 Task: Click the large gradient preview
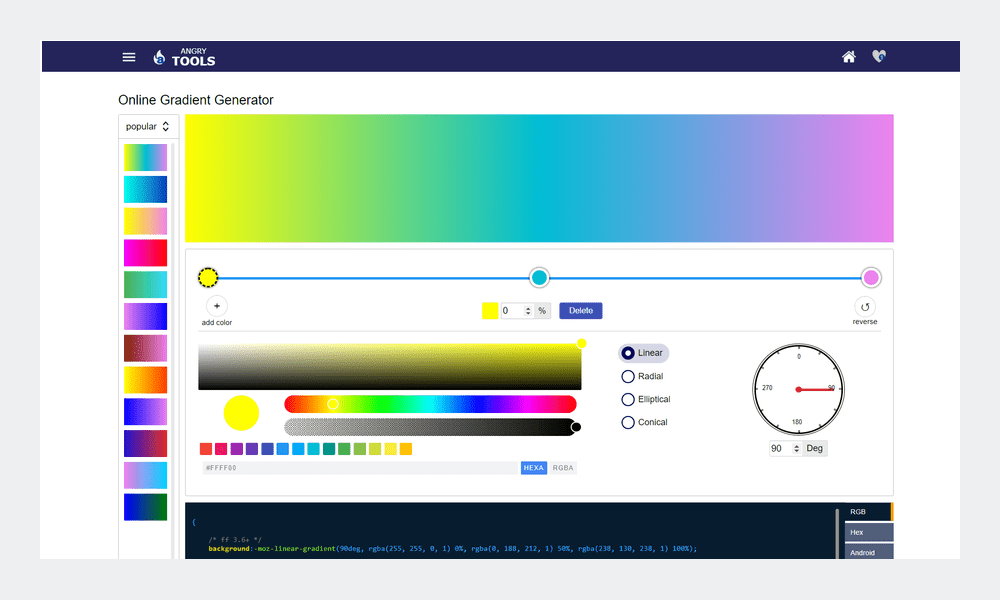[x=539, y=179]
